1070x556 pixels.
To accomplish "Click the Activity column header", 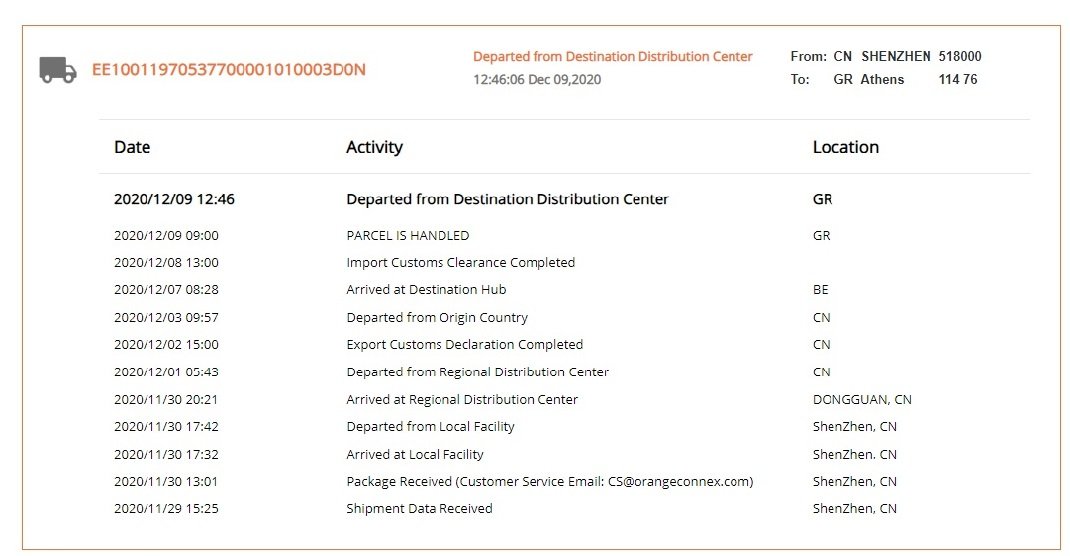I will pos(374,147).
